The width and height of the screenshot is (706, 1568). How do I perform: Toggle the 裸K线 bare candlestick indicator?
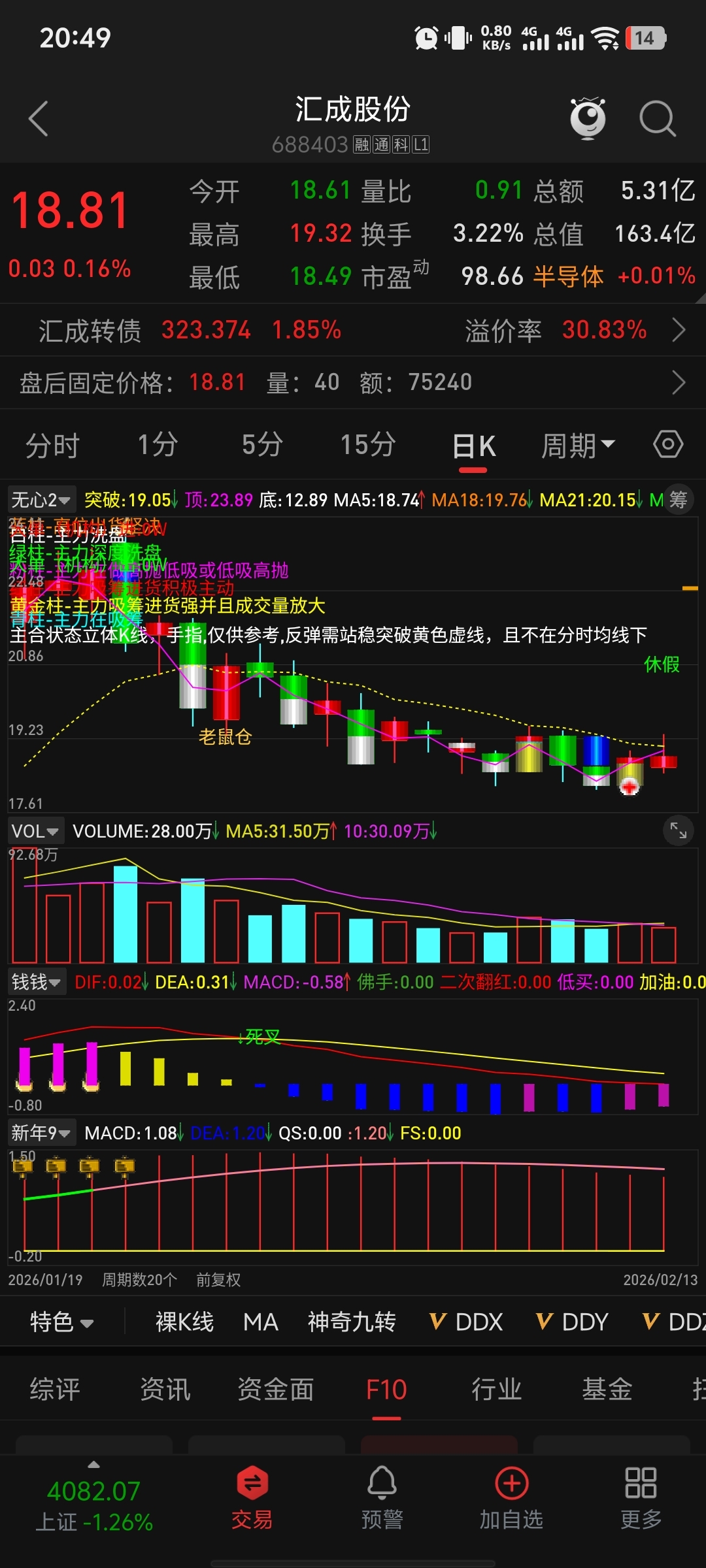184,1322
